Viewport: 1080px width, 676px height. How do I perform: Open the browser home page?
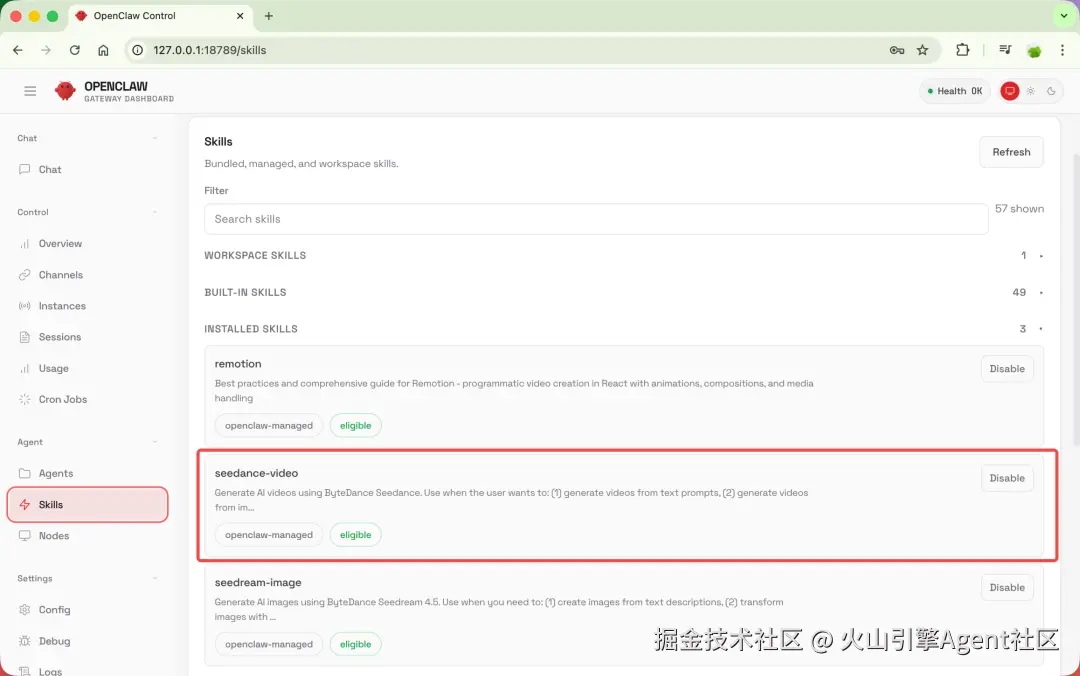(103, 50)
